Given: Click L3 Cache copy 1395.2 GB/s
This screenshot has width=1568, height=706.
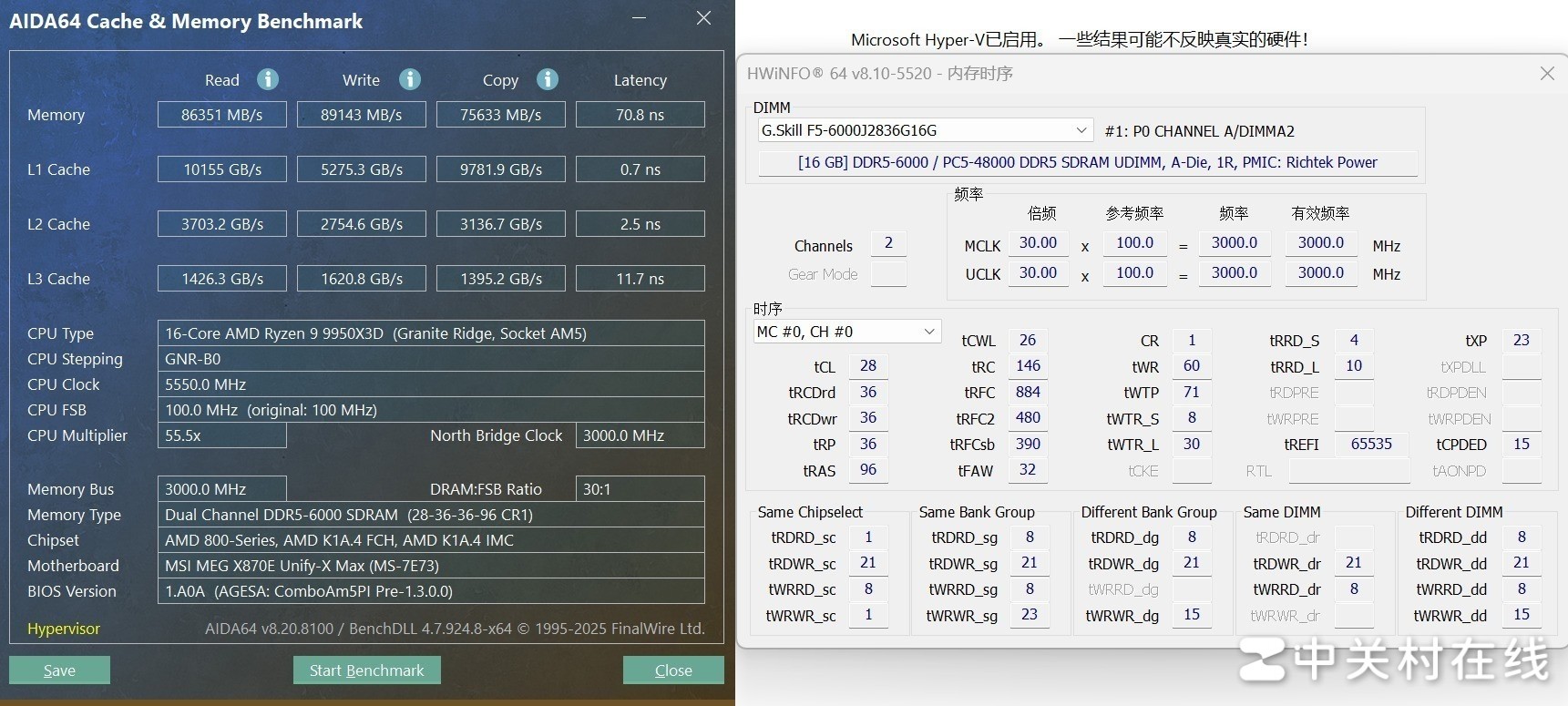Looking at the screenshot, I should point(501,279).
